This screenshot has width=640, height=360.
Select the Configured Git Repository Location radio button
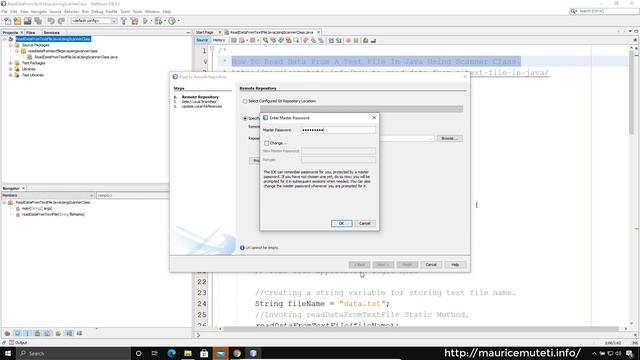point(245,101)
